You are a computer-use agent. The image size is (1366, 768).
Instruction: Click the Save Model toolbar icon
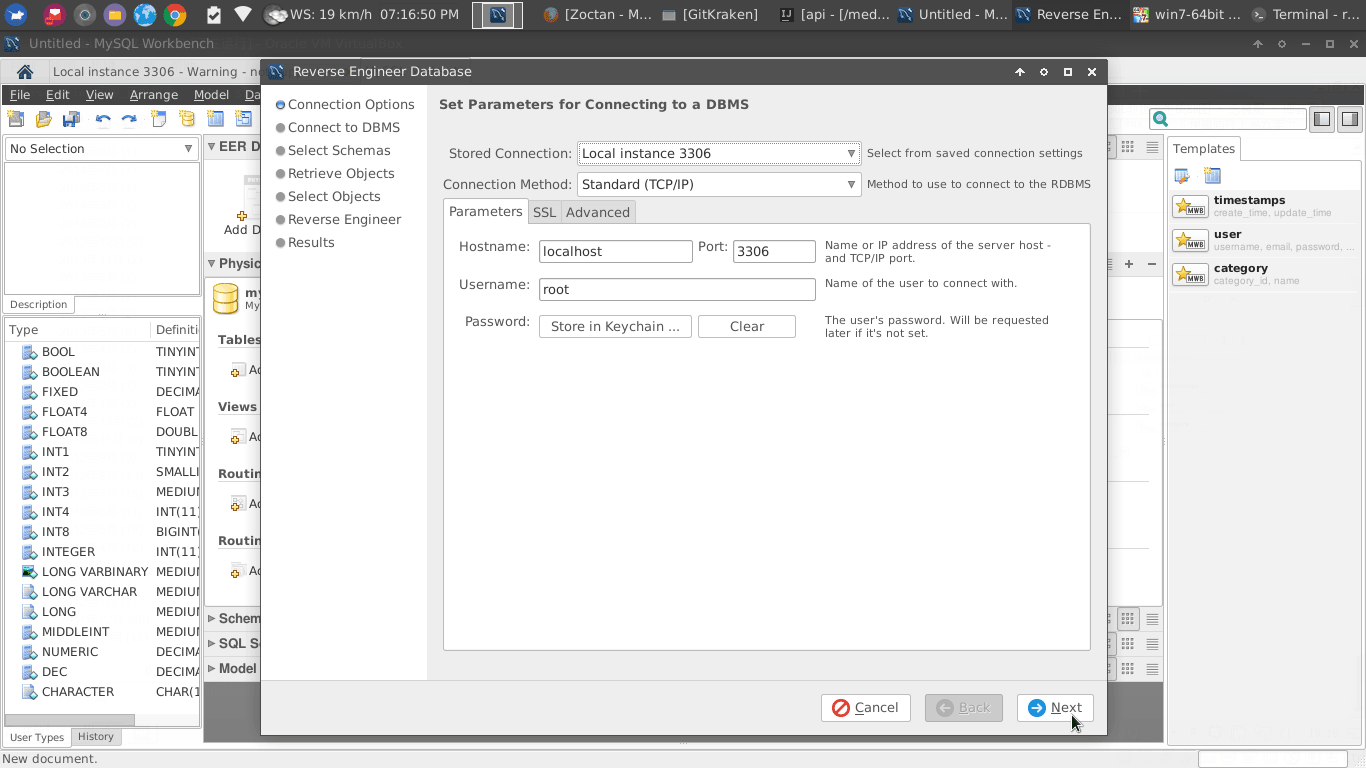71,119
